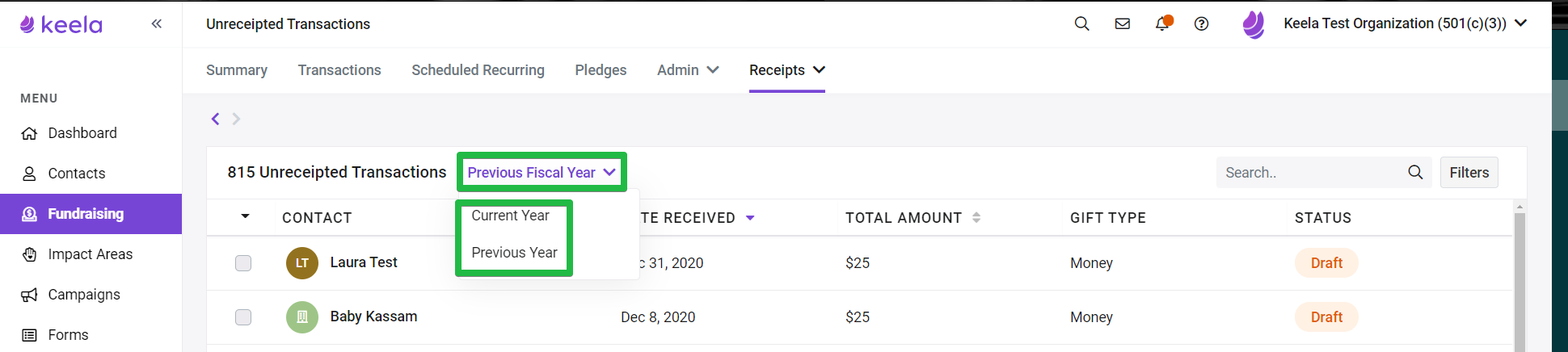
Task: Open search via top magnifier icon
Action: click(1081, 24)
